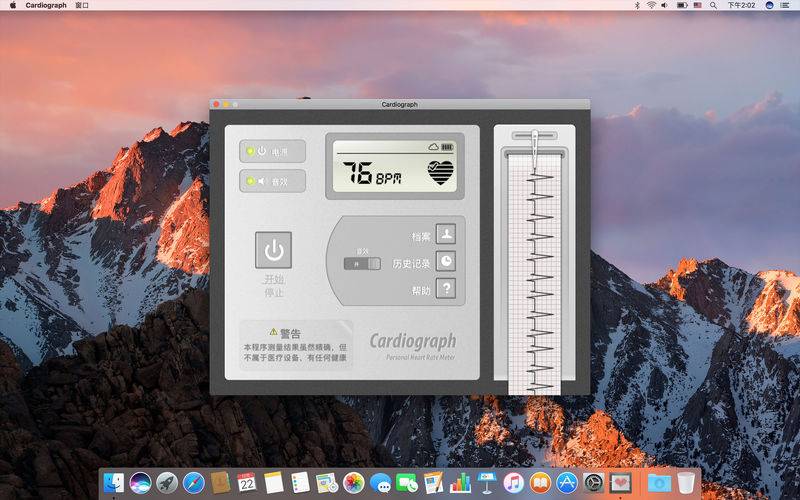Open the volume control in menu bar
800x500 pixels.
[664, 5]
